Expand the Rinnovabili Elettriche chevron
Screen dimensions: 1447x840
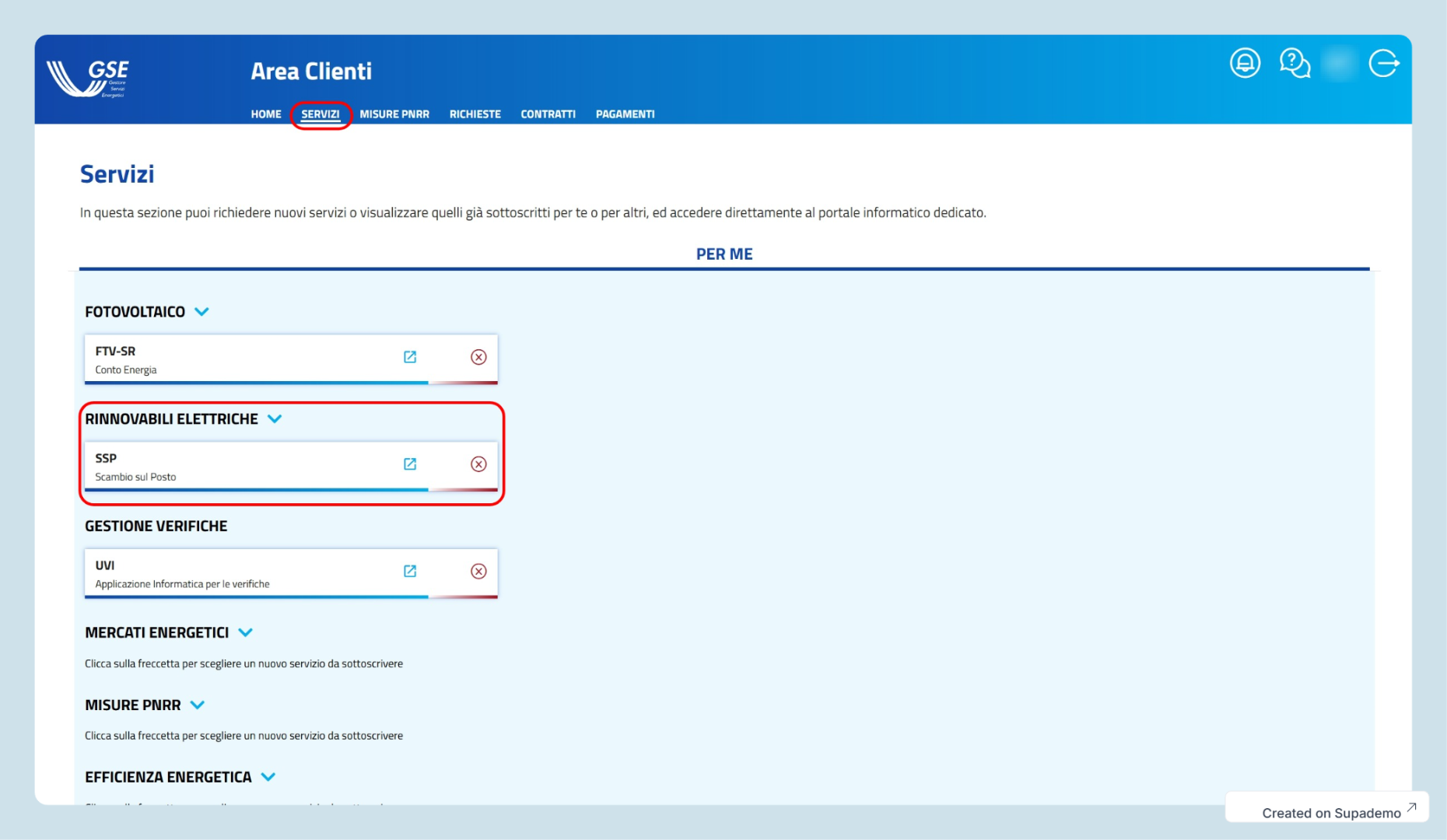tap(275, 419)
